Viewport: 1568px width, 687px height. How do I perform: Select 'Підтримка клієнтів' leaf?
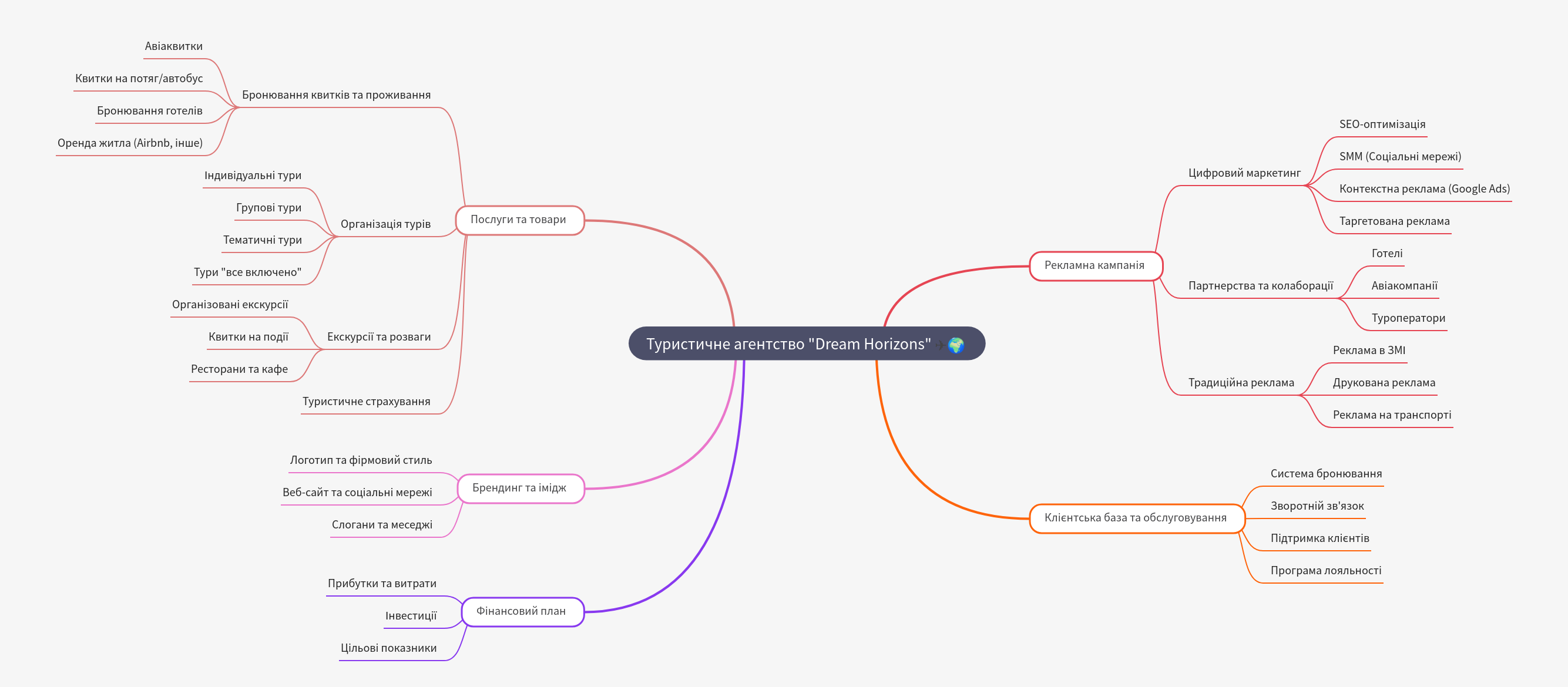tap(1319, 538)
